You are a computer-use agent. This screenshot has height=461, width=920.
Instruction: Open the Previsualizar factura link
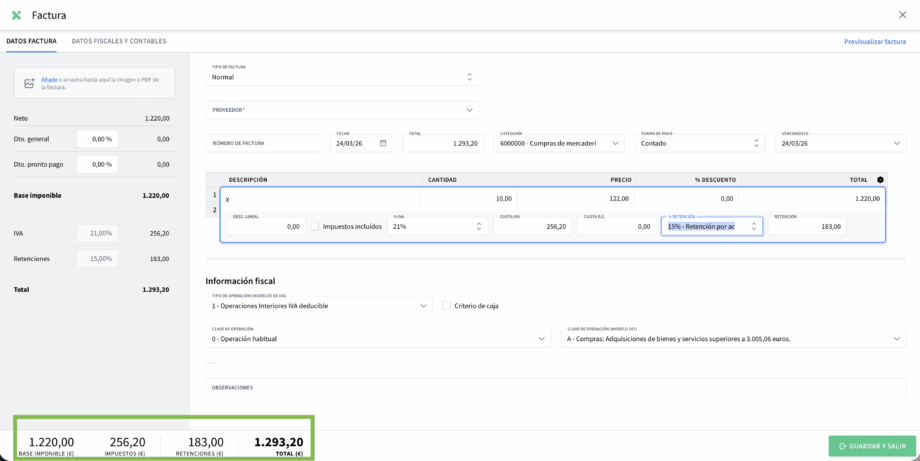[x=874, y=42]
